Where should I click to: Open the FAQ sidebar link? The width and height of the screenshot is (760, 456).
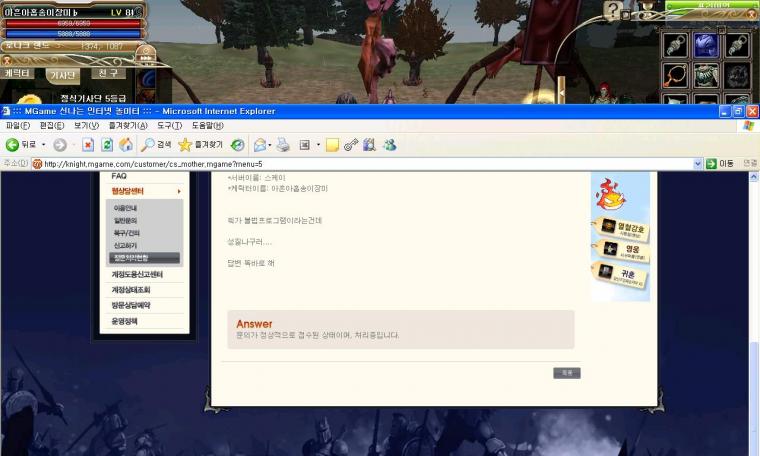(119, 176)
